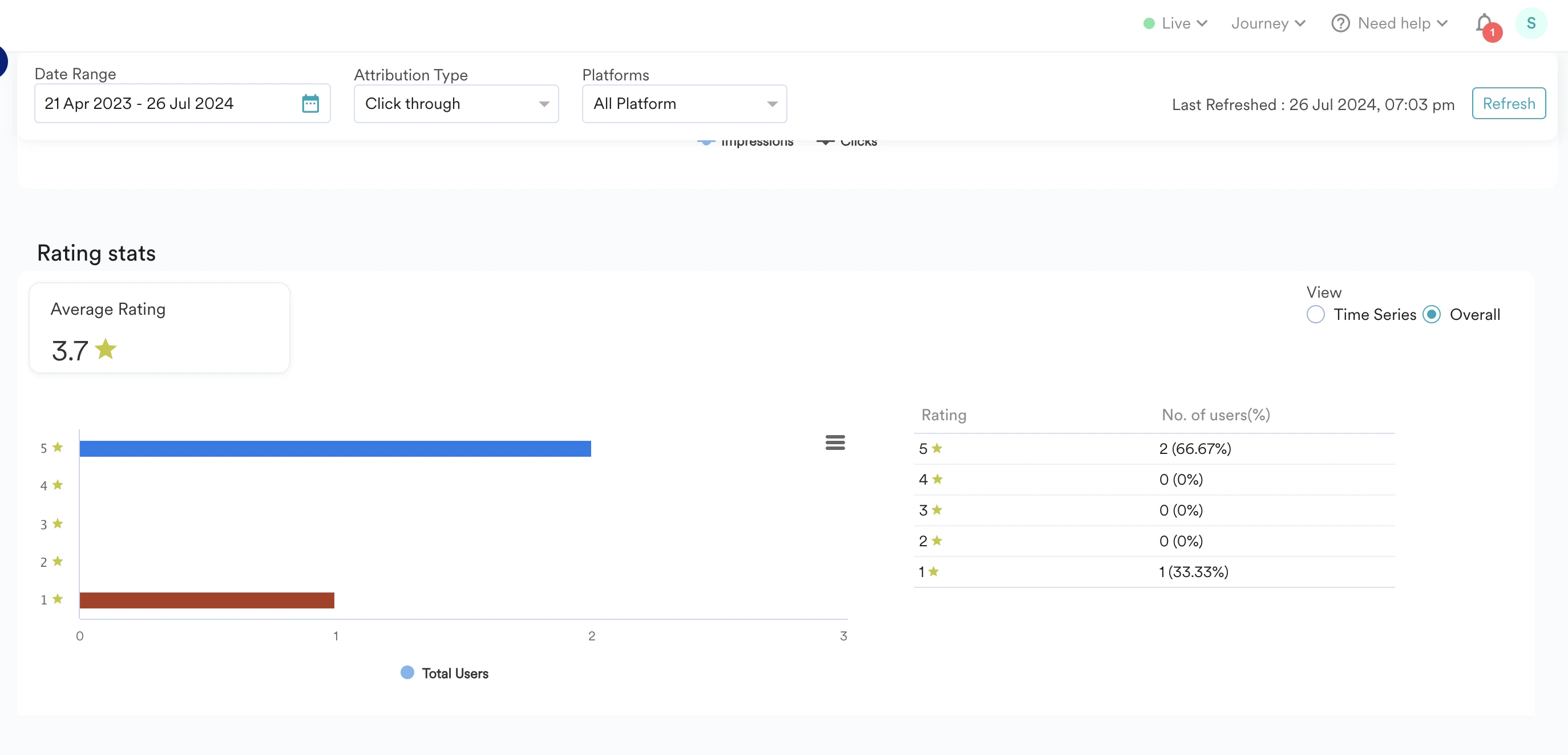Open the calendar date picker icon
Screen dimensions: 1568x755
click(310, 103)
